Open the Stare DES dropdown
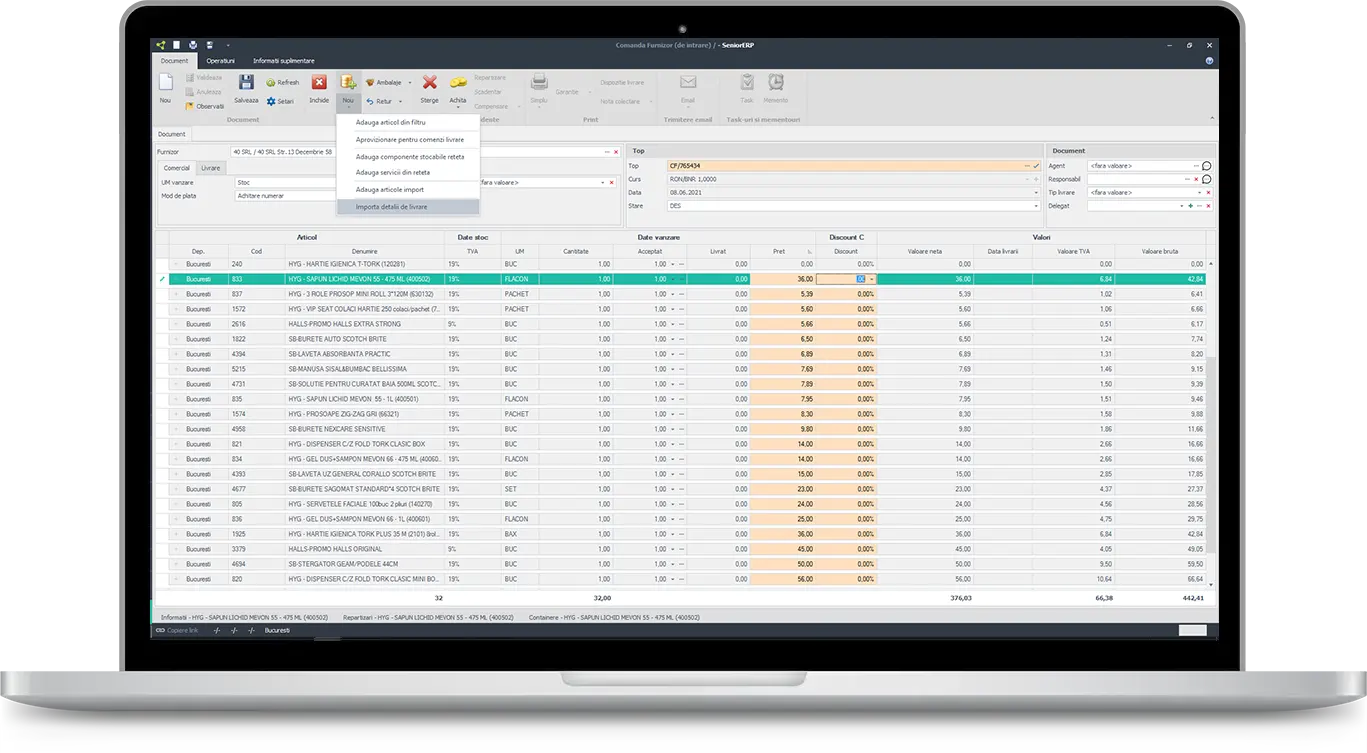Screen dimensions: 1367x753 pyautogui.click(x=1036, y=205)
